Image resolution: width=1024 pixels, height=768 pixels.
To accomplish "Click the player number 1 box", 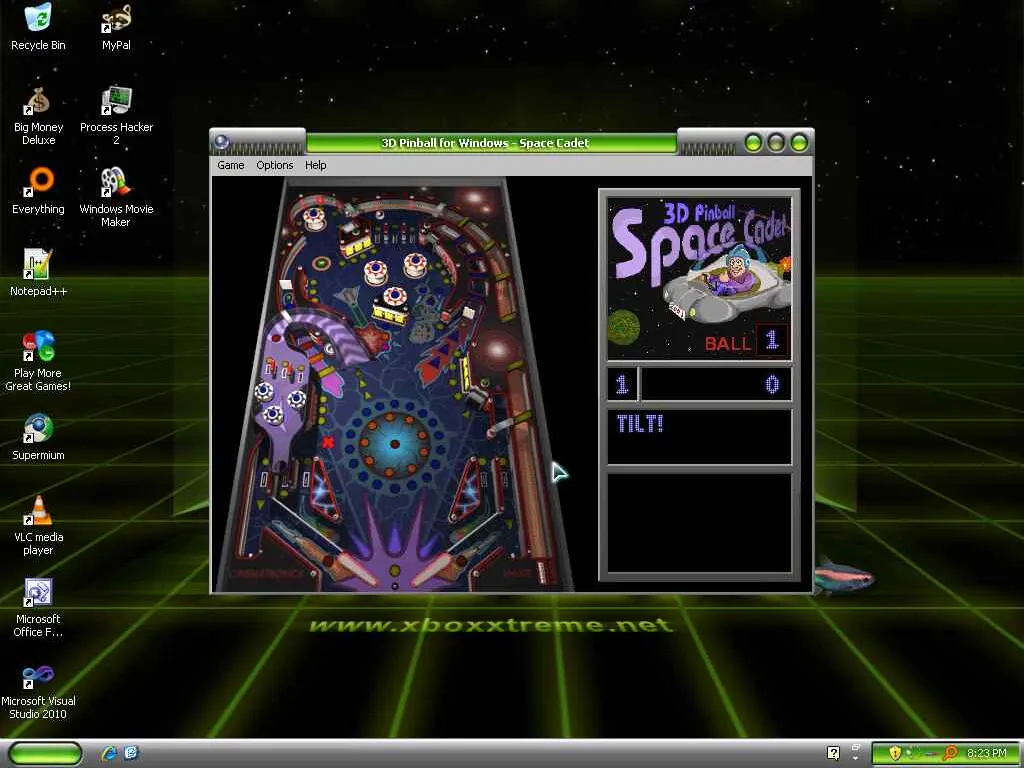I will click(622, 384).
